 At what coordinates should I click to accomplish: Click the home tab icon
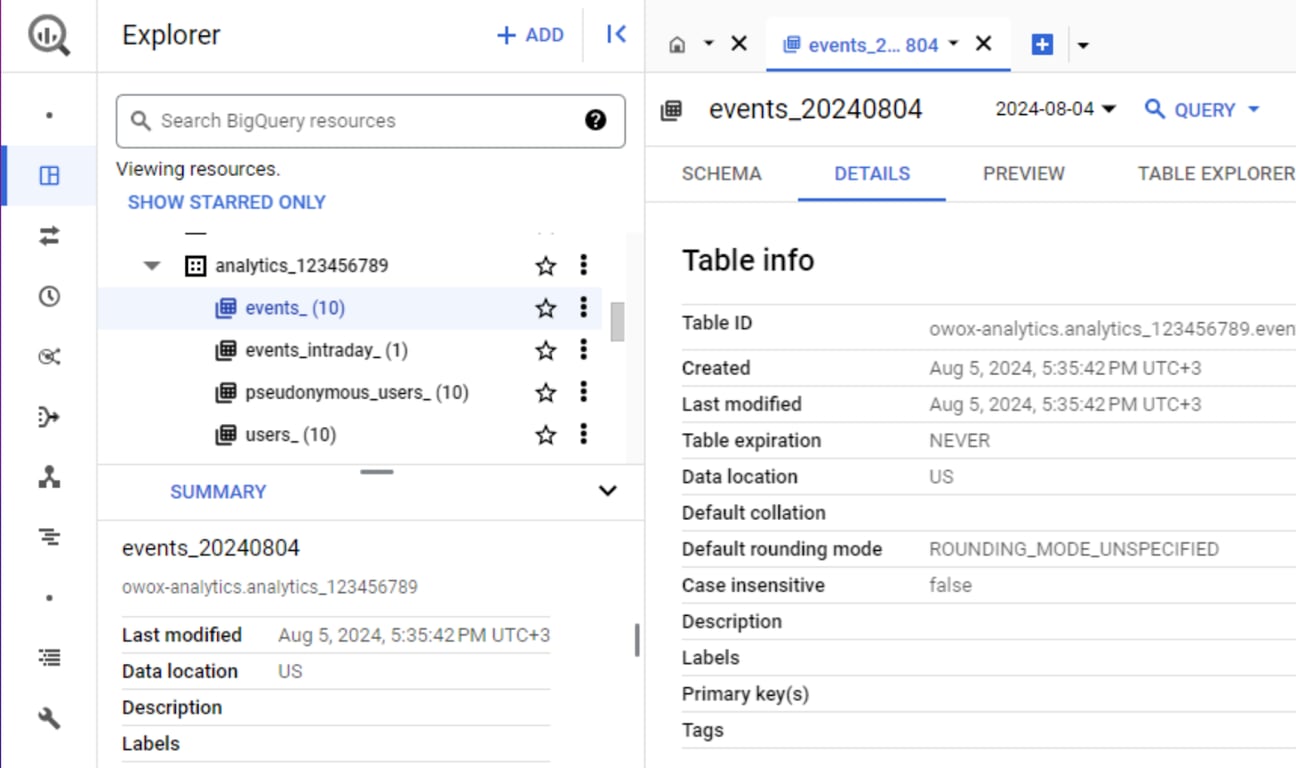[x=677, y=44]
